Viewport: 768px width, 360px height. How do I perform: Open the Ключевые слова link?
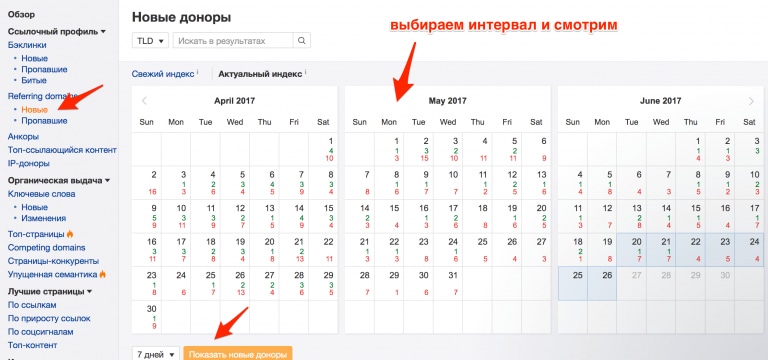pyautogui.click(x=42, y=194)
